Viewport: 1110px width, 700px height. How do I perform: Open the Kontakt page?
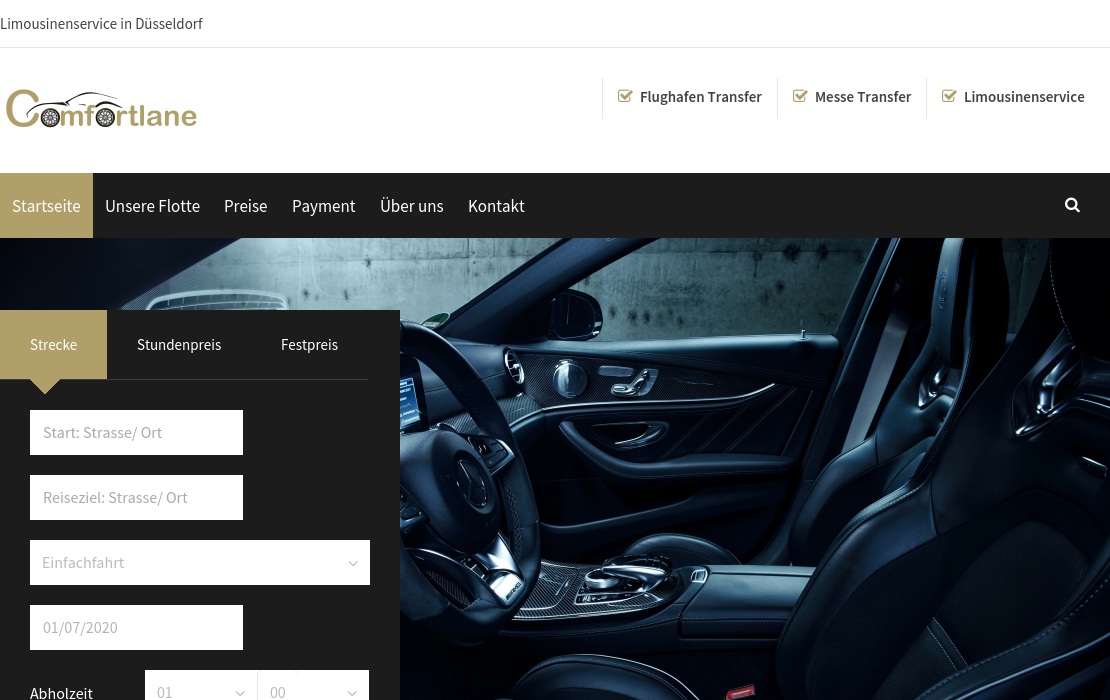(496, 206)
